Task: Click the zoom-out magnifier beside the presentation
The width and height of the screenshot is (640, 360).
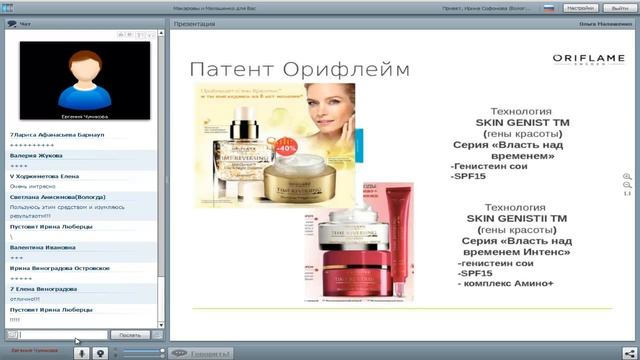Action: tap(627, 185)
